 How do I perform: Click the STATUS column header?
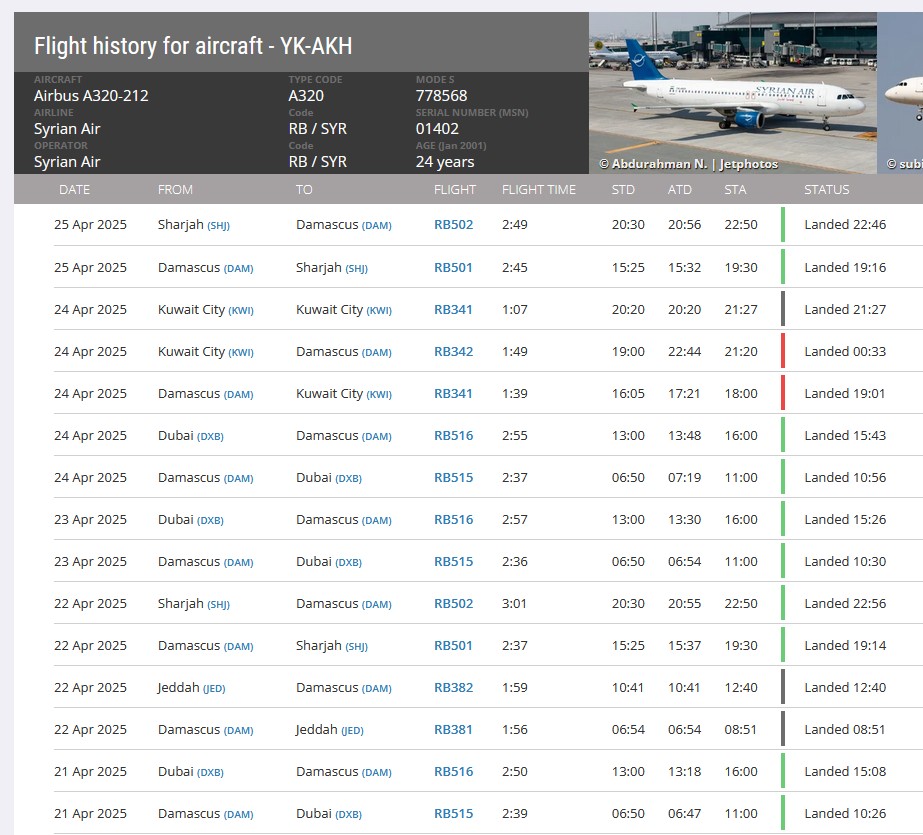826,190
